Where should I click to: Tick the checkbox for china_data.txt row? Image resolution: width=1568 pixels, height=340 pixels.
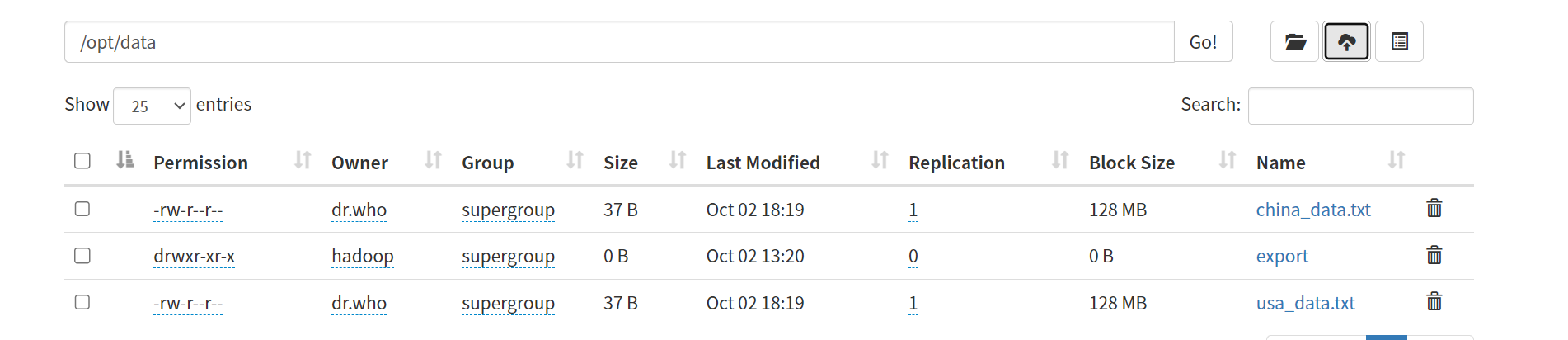[82, 209]
